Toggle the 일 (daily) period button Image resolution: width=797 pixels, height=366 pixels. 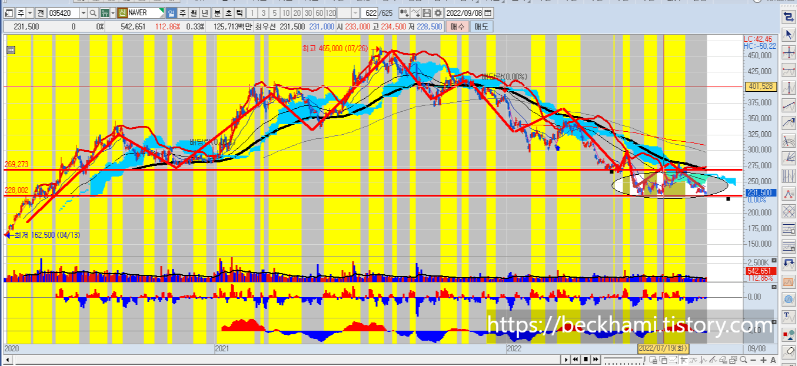tap(171, 13)
